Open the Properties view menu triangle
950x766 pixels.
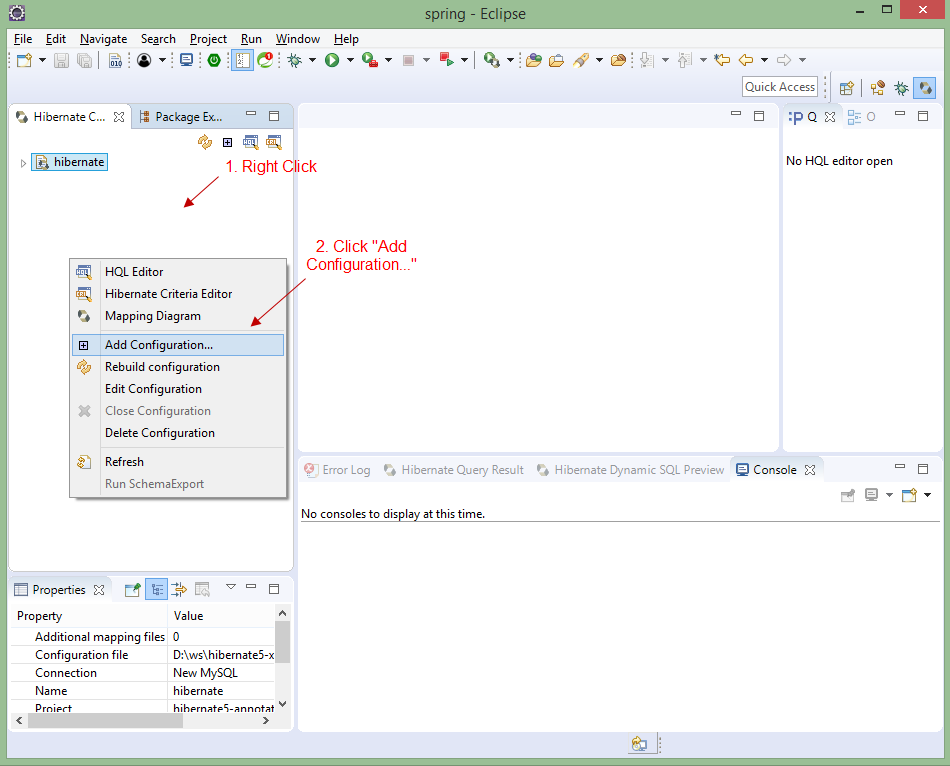point(231,587)
